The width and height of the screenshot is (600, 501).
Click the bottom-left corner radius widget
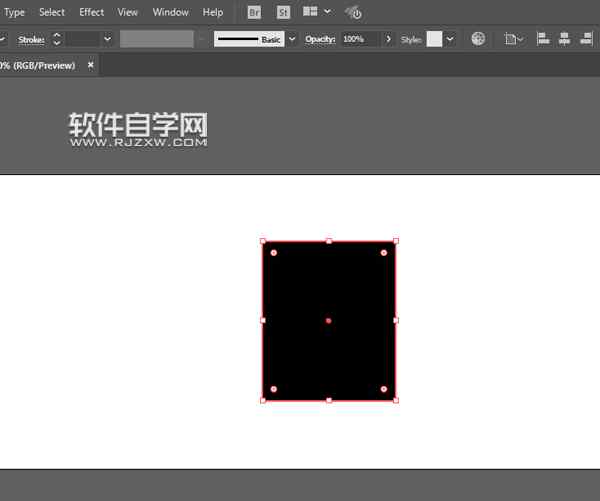[274, 389]
